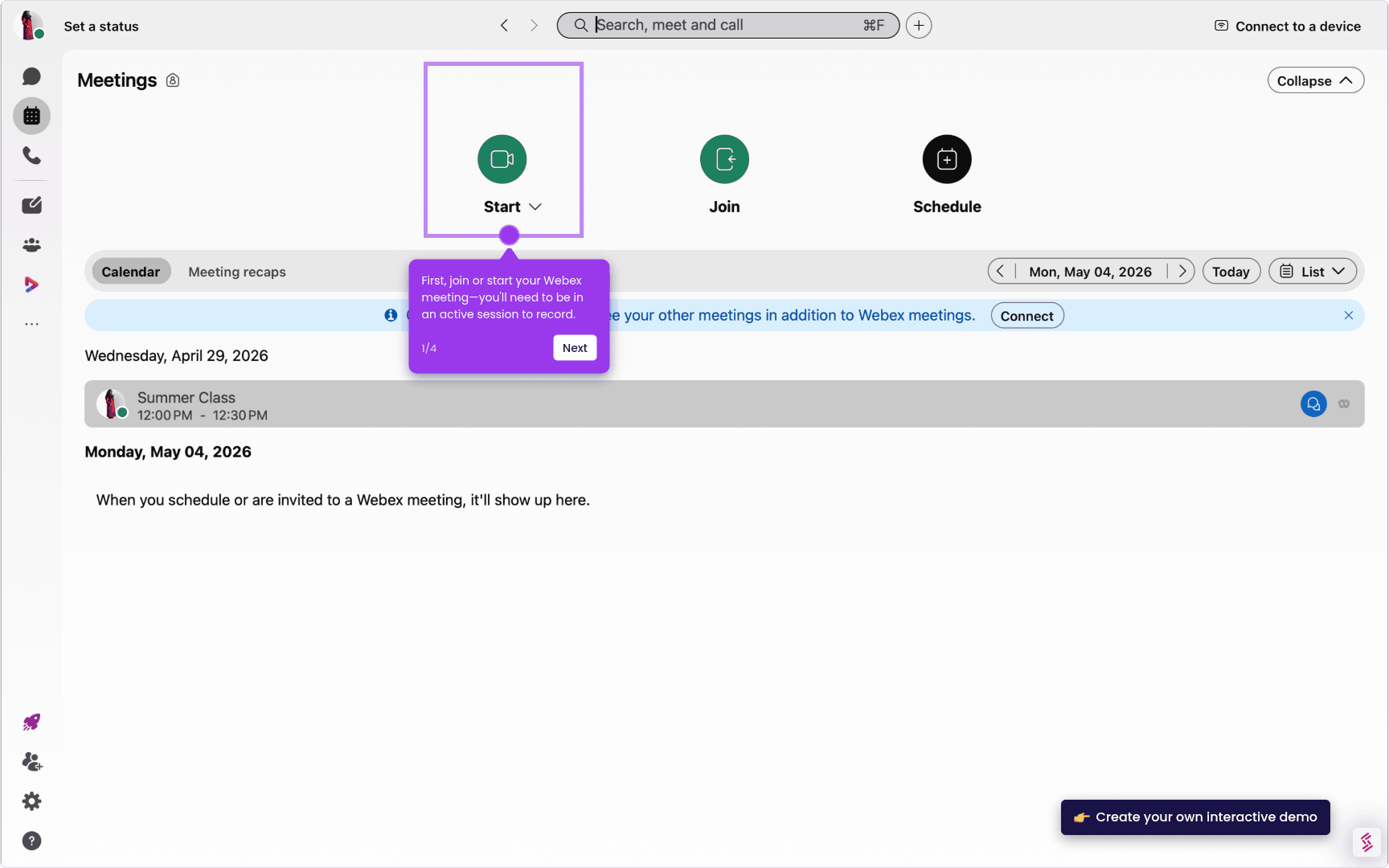Open the Calling phone icon in sidebar
1389x868 pixels.
click(x=31, y=155)
